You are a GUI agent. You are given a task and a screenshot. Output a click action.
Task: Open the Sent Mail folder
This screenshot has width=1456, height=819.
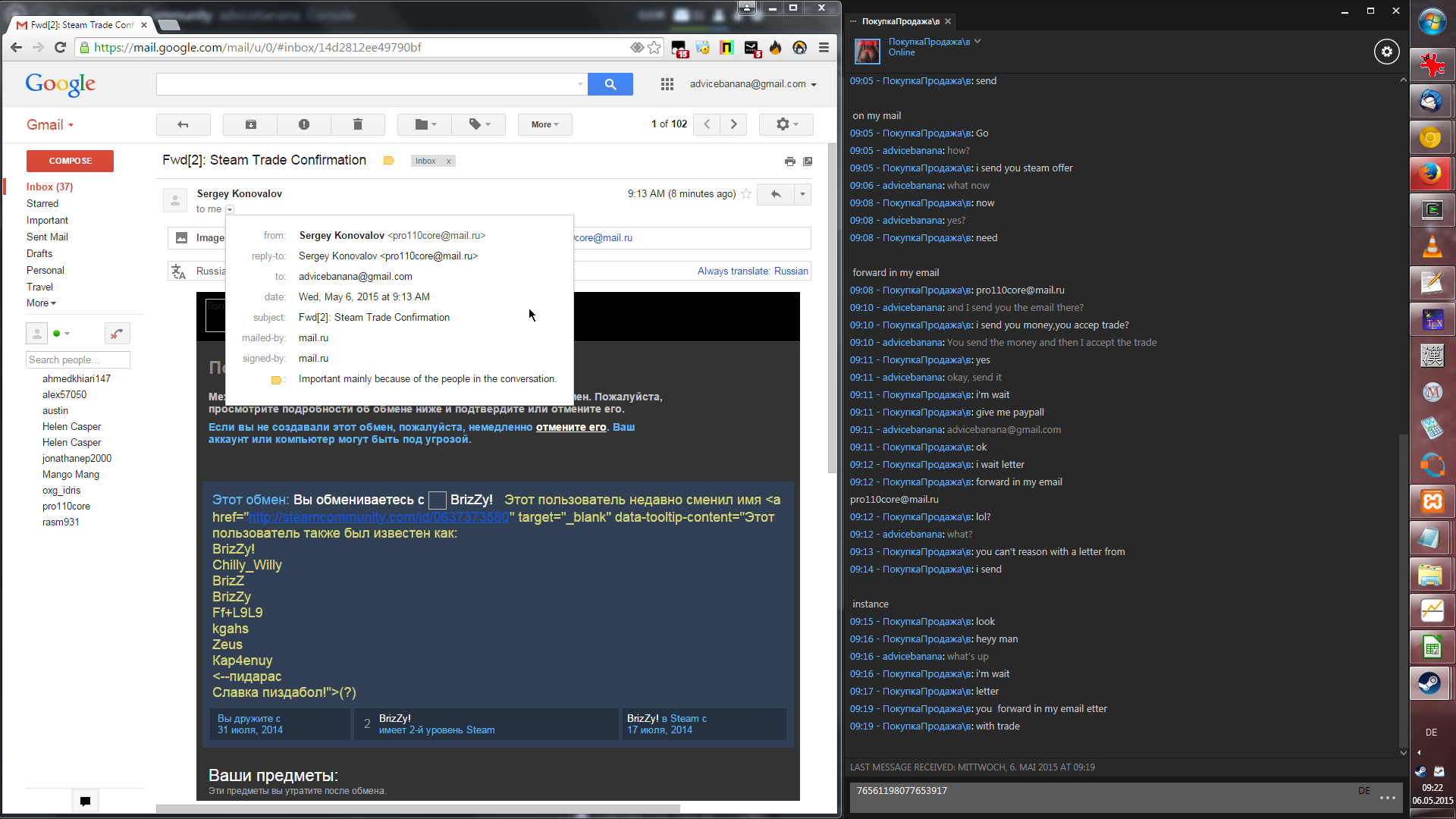(47, 237)
